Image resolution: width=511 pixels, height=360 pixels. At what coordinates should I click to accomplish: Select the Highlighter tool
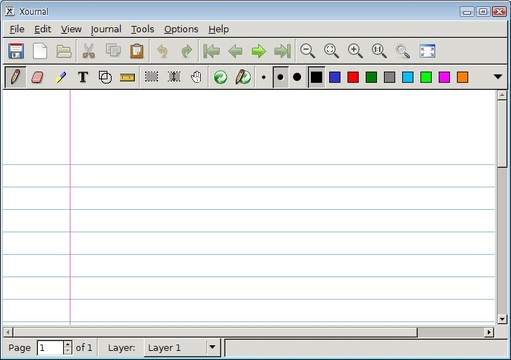point(60,77)
